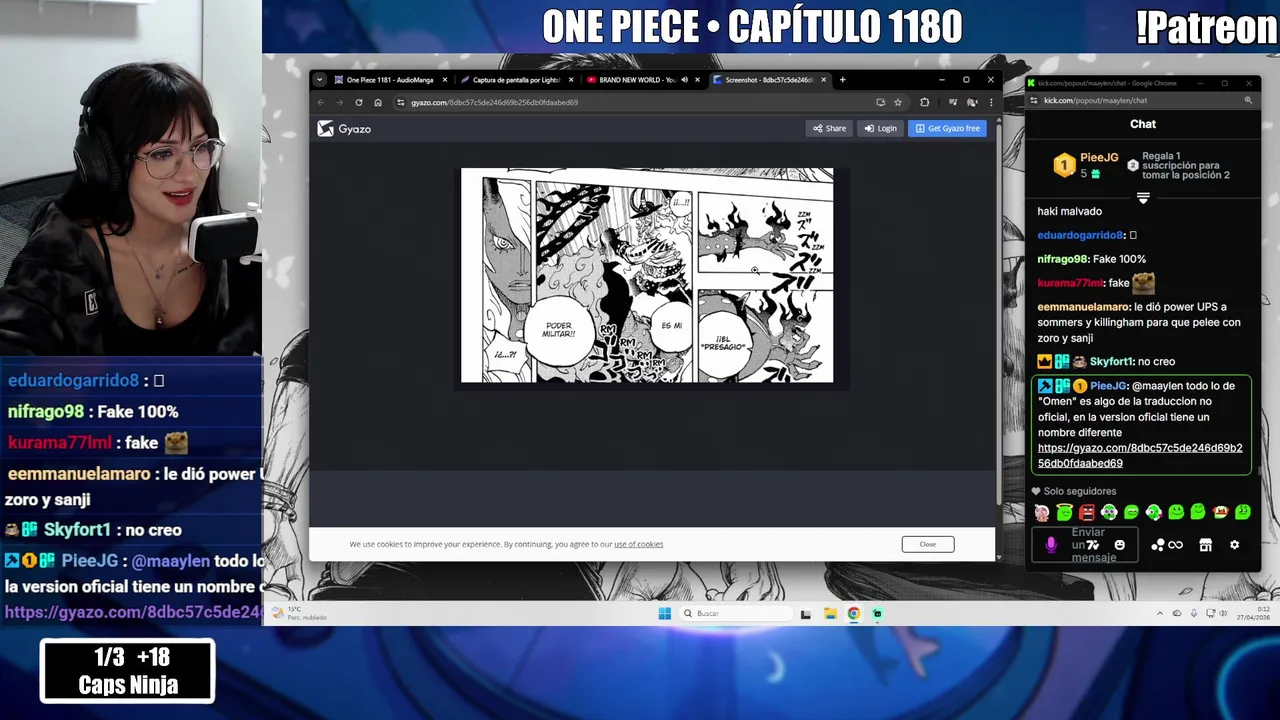Dismiss cookie notice with Close button
This screenshot has width=1280, height=720.
pos(928,544)
